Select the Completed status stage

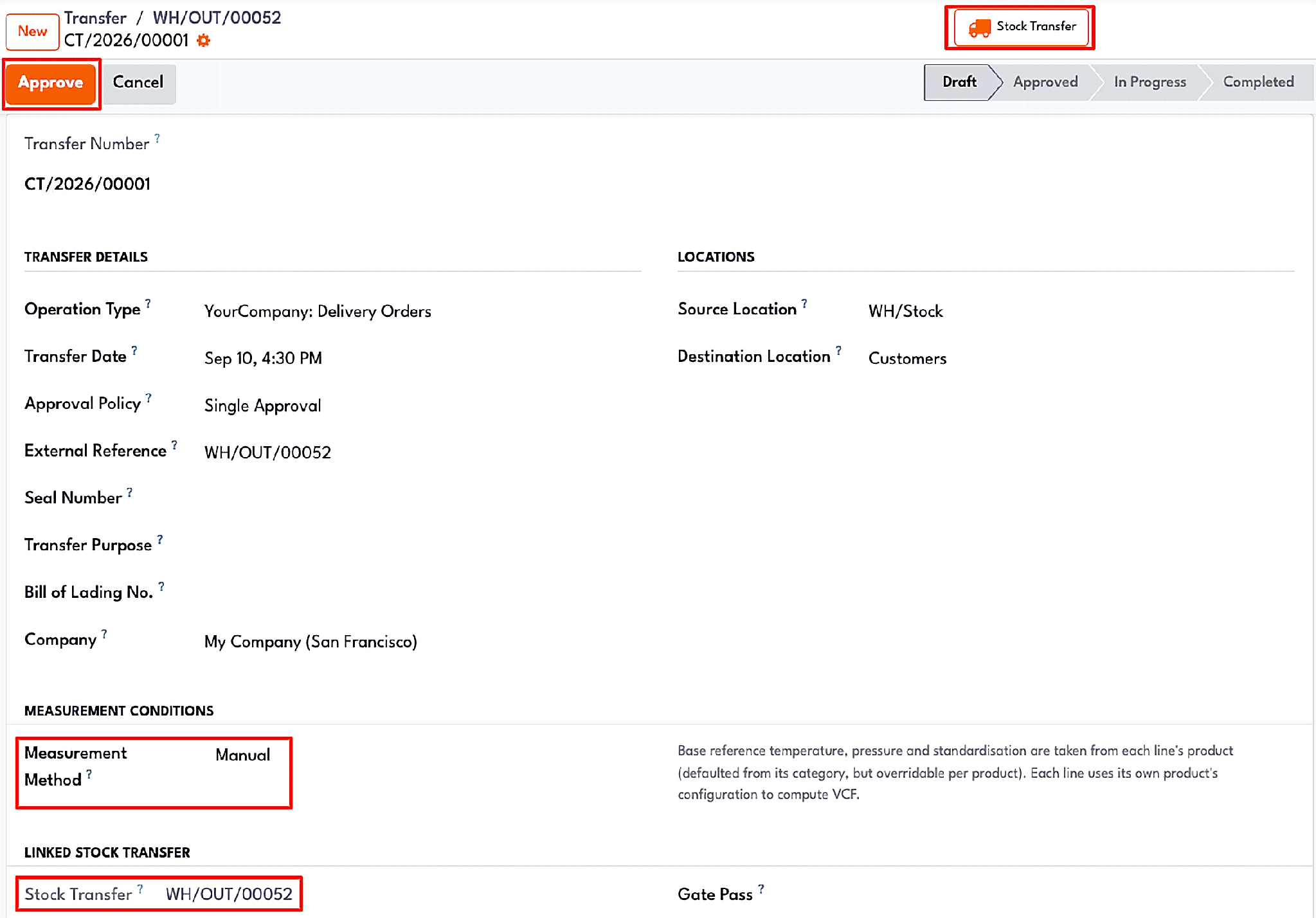tap(1258, 82)
